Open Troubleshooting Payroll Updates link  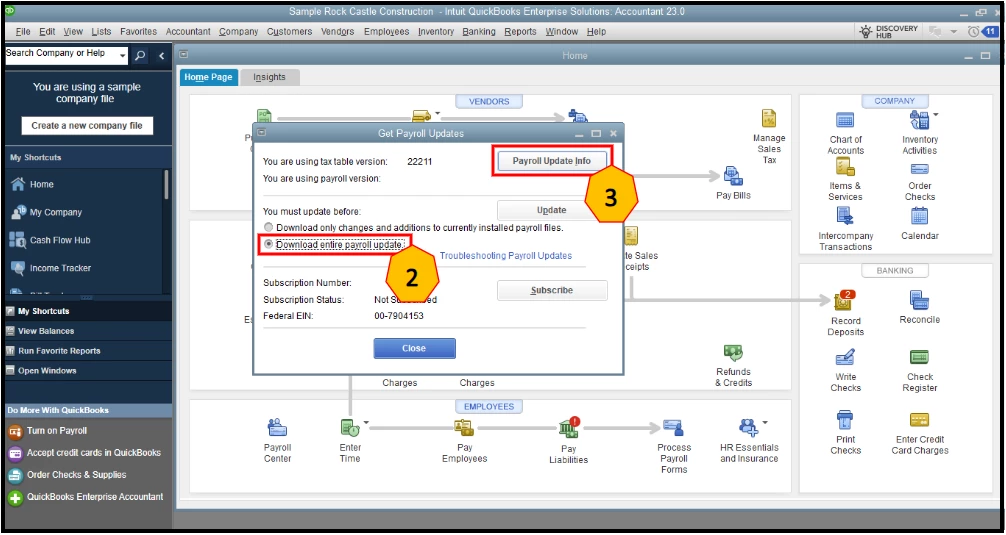point(506,255)
